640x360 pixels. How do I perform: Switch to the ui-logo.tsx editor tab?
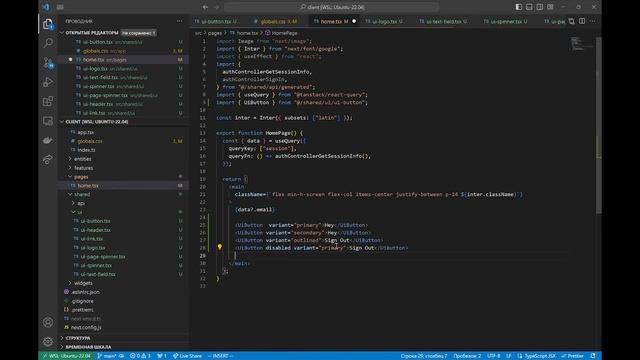[x=387, y=21]
